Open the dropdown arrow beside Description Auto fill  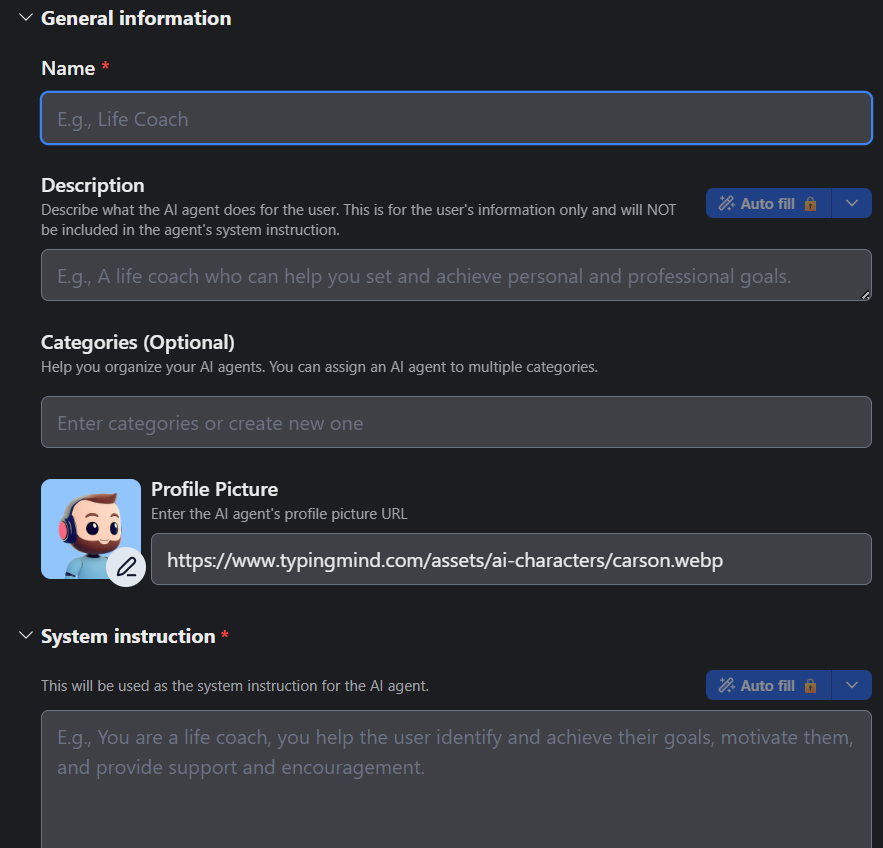pyautogui.click(x=851, y=204)
